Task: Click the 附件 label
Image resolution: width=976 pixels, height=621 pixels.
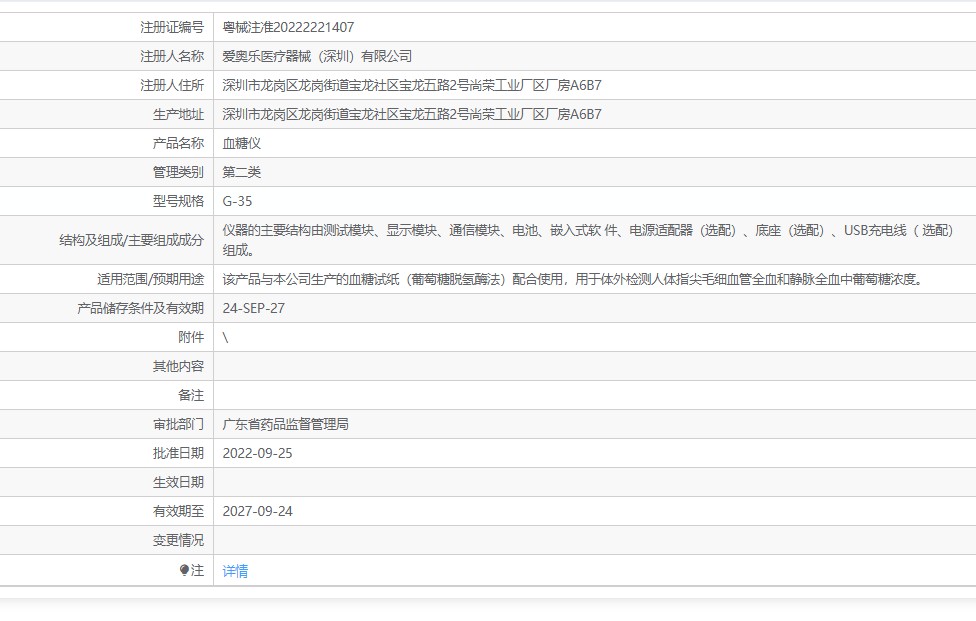Action: pos(191,337)
